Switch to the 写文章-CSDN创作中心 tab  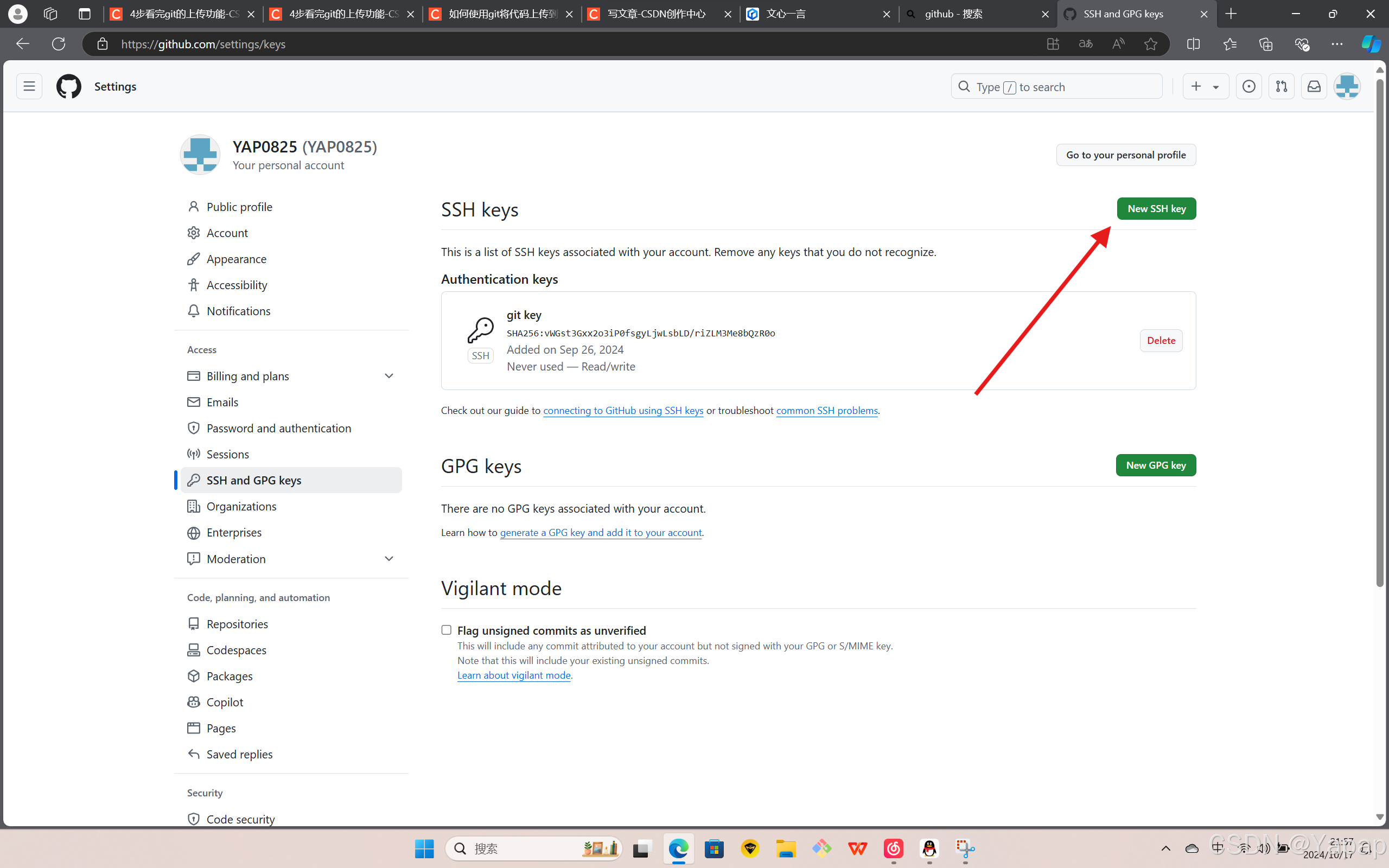coord(660,14)
